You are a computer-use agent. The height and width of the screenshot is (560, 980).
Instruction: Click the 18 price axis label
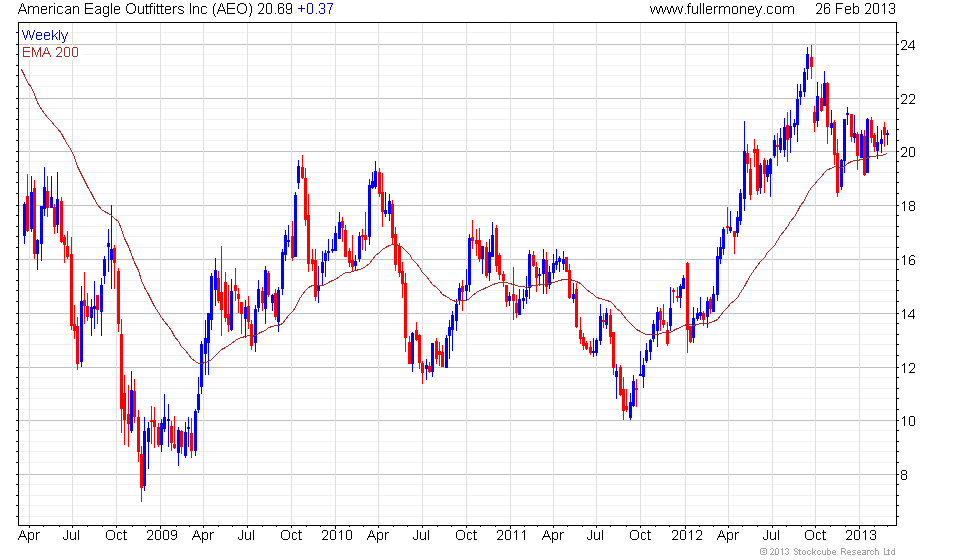(x=908, y=206)
